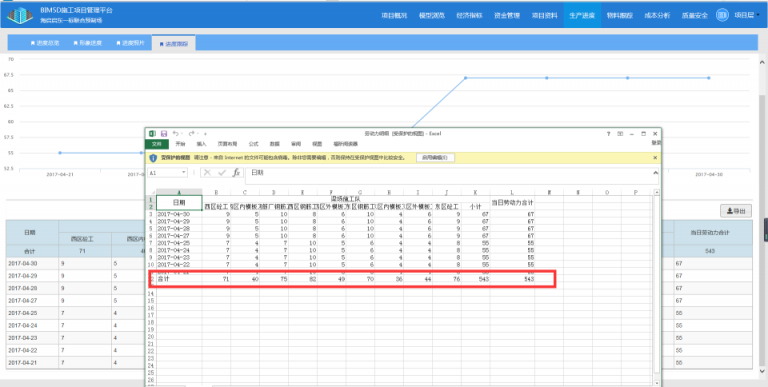Click the 导出 export button

tap(736, 211)
